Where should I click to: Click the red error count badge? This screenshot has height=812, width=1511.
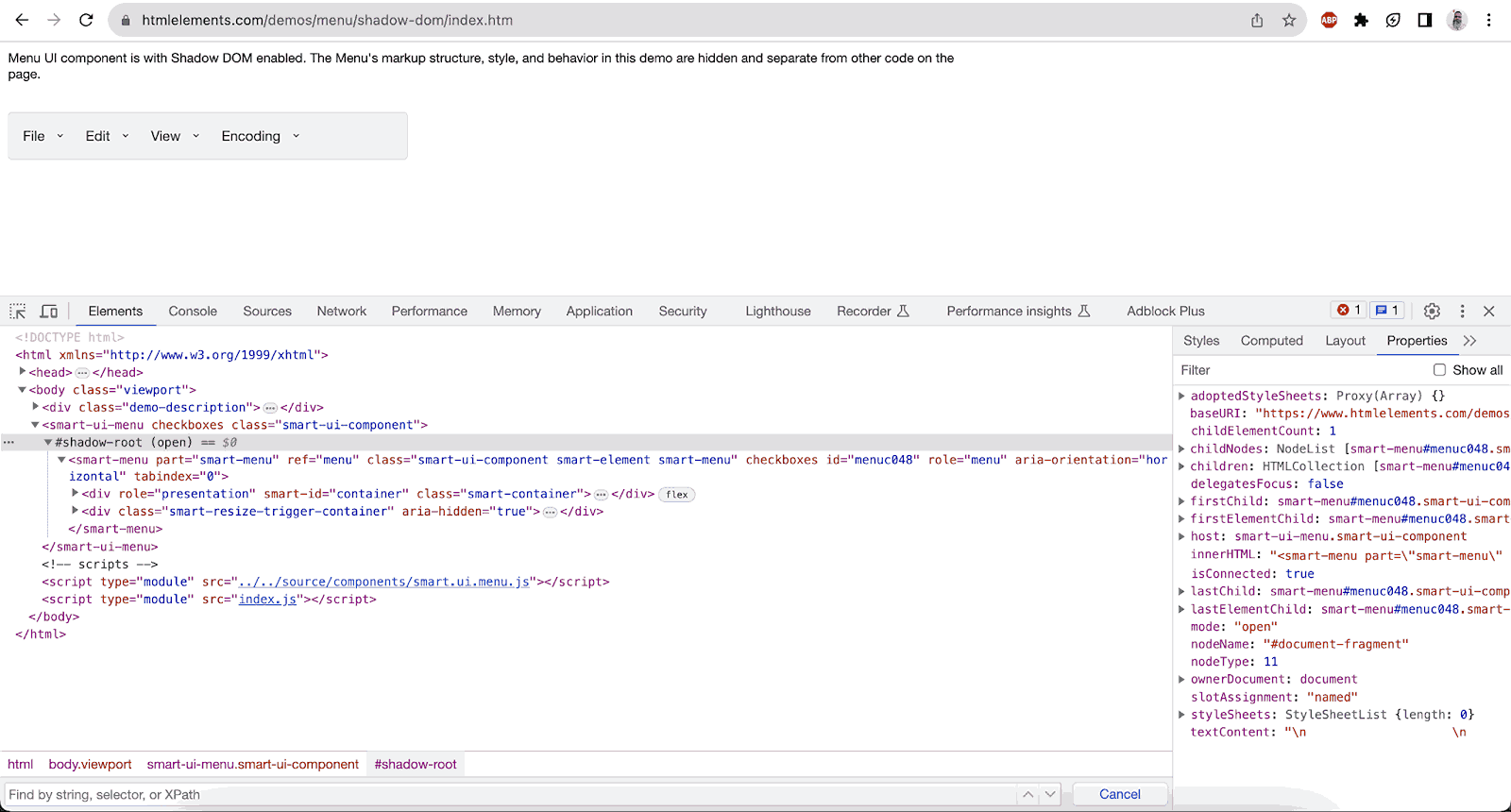(1349, 311)
